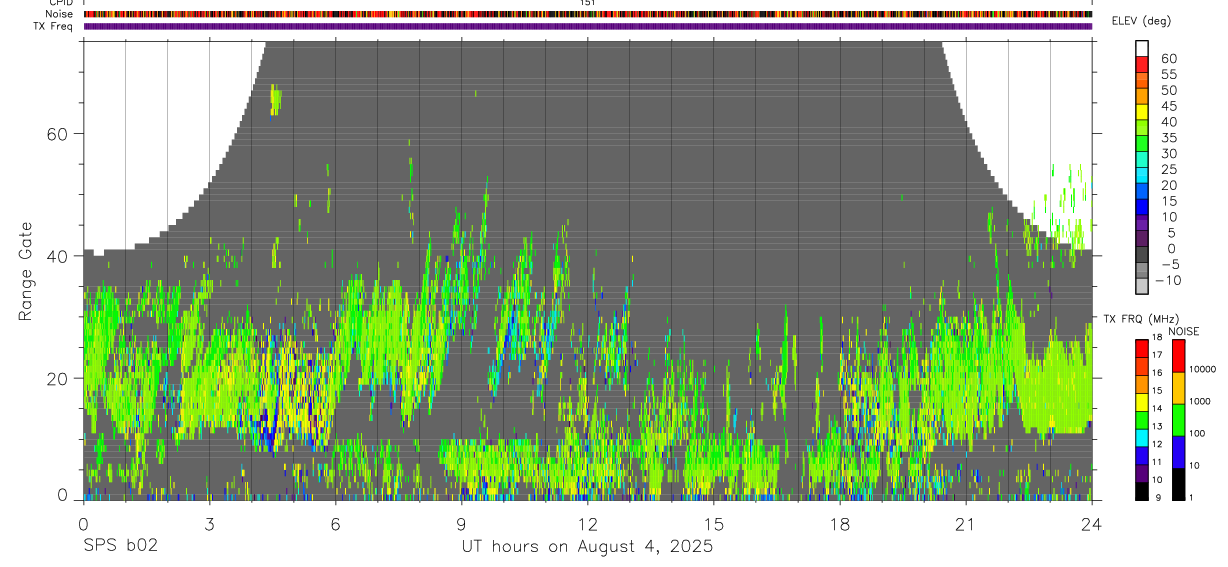Click the '1' label on the NOISE scale

[x=1190, y=497]
